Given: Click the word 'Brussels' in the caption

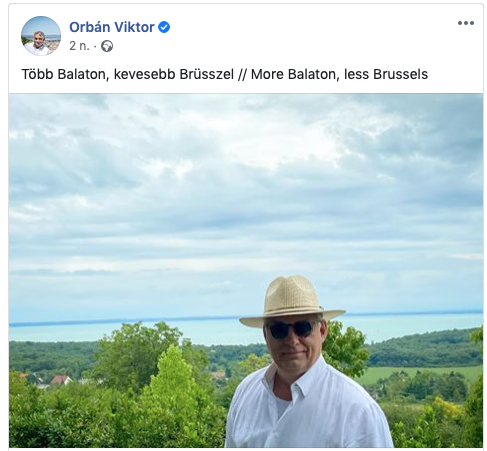Looking at the screenshot, I should (400, 74).
